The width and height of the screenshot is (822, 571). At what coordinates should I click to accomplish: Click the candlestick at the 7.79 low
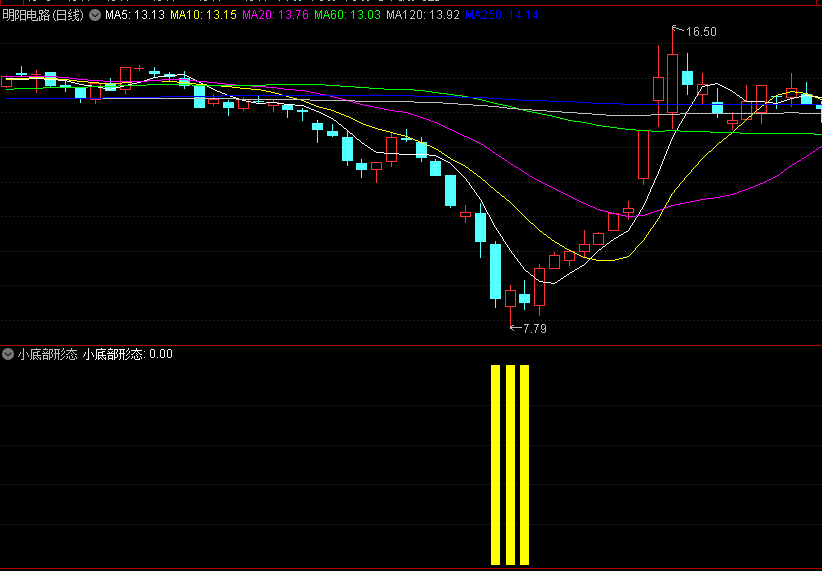(x=510, y=299)
